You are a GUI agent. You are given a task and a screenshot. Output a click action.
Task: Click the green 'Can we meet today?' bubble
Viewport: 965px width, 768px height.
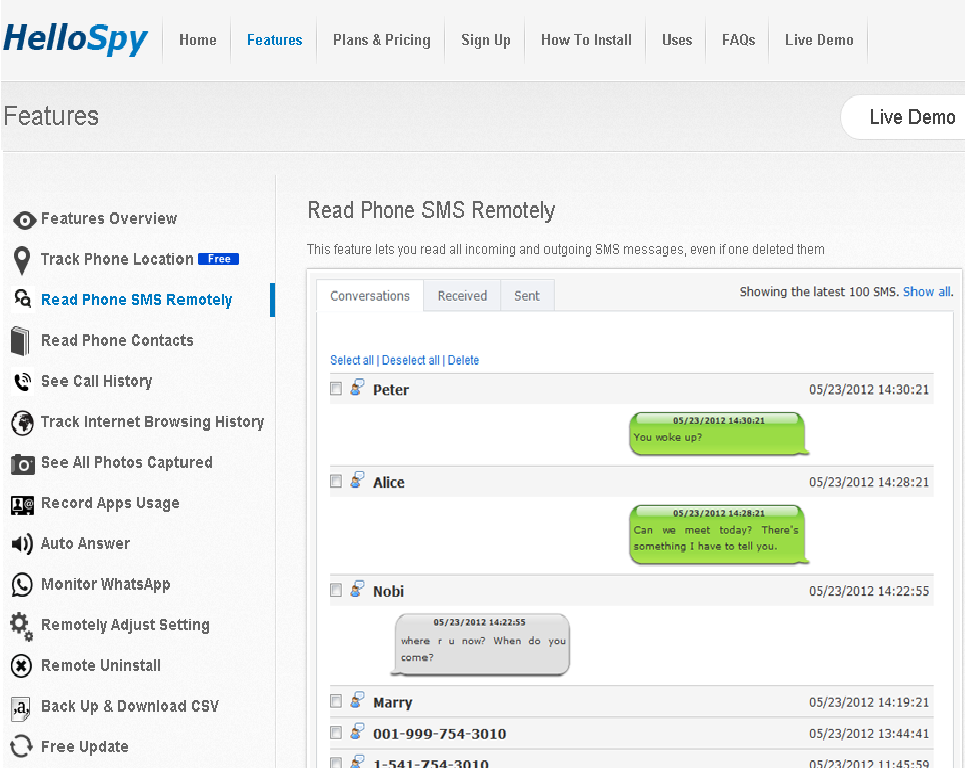click(718, 534)
